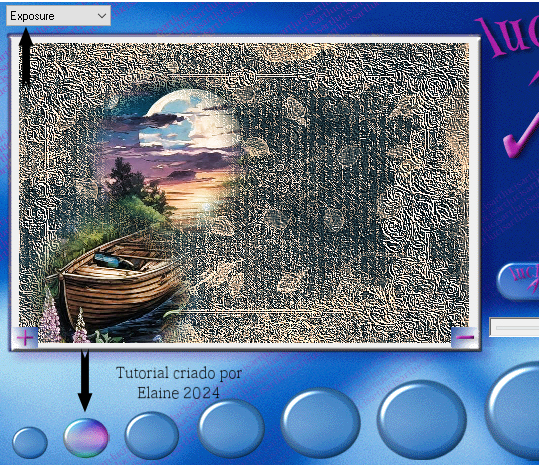This screenshot has width=539, height=465.
Task: Click the pink minus zoom button
Action: pos(465,337)
